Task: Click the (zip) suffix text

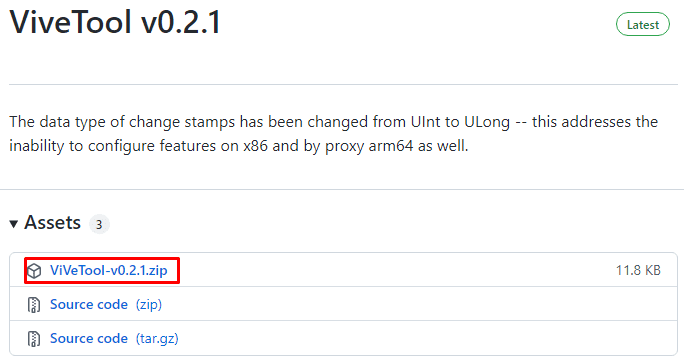Action: [149, 304]
